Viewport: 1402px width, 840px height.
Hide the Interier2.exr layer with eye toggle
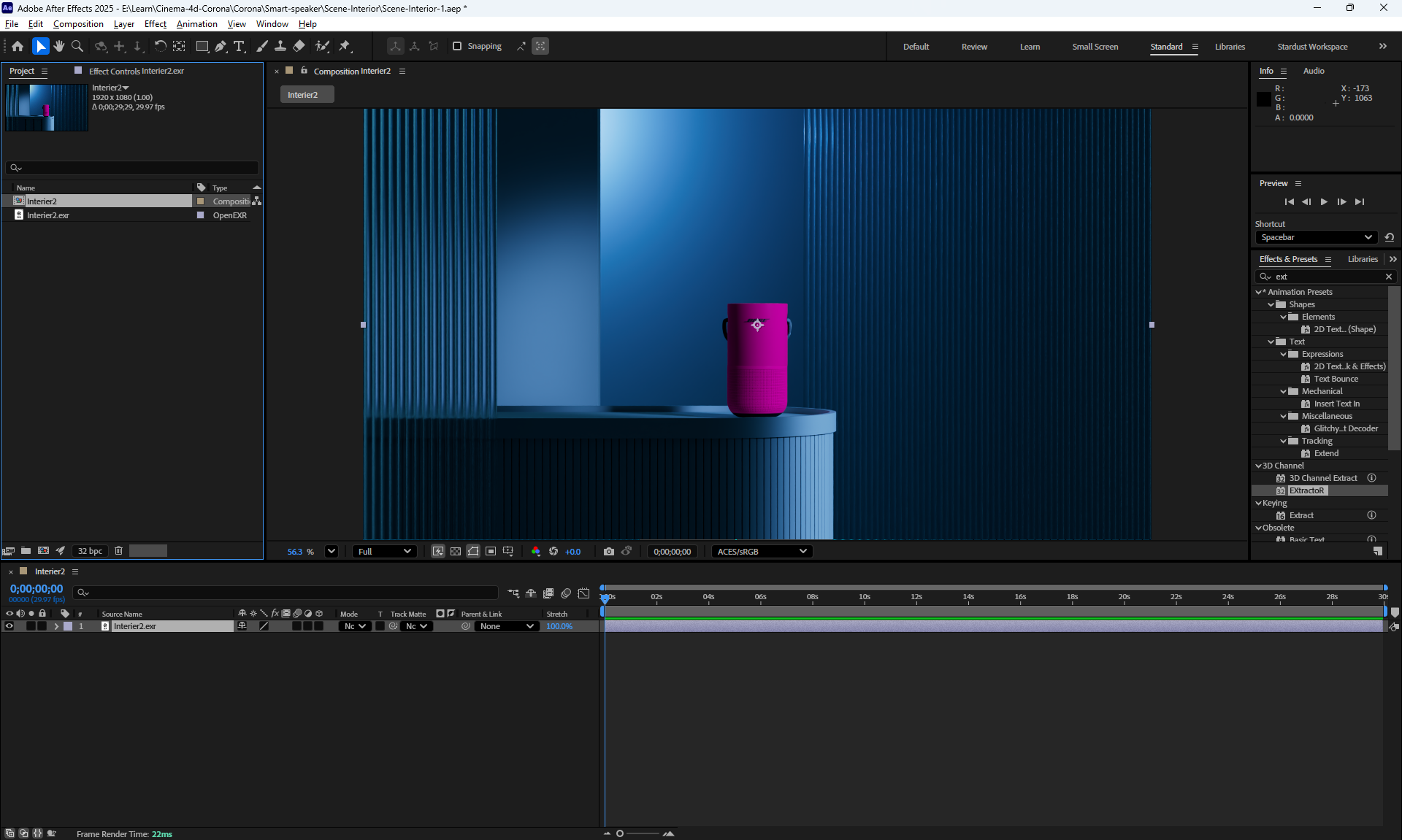coord(9,626)
